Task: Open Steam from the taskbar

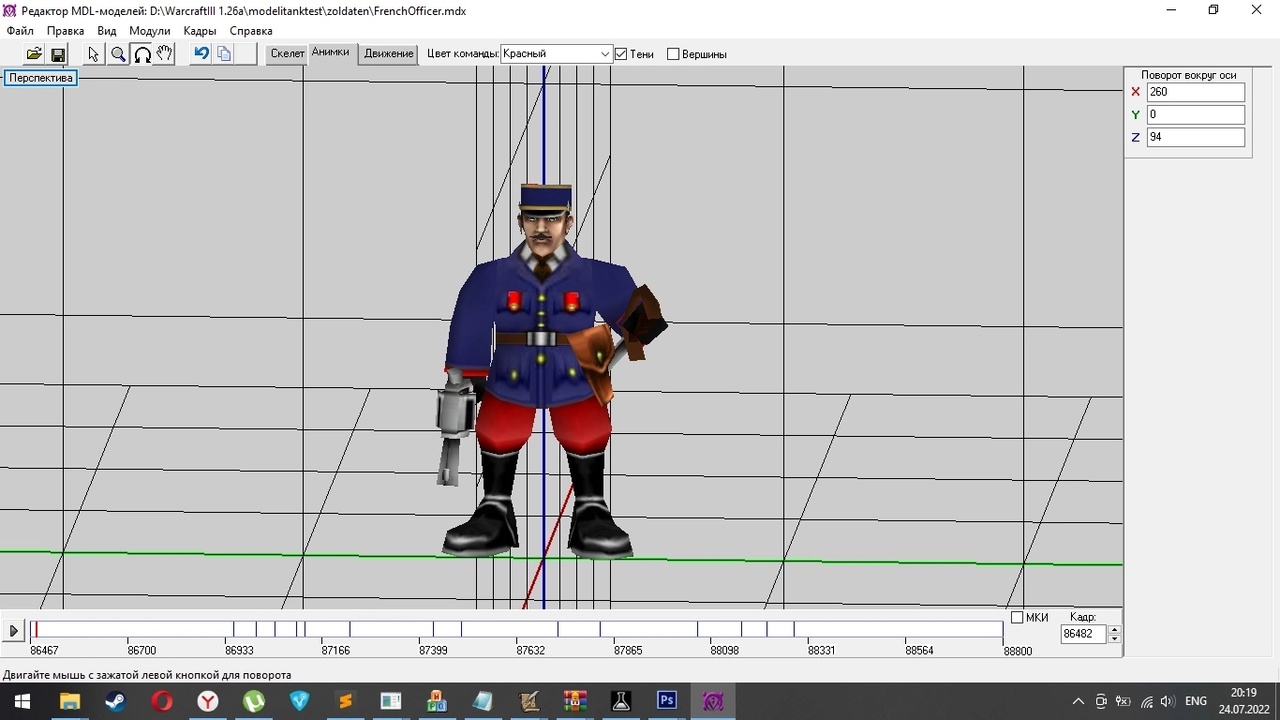Action: (115, 701)
